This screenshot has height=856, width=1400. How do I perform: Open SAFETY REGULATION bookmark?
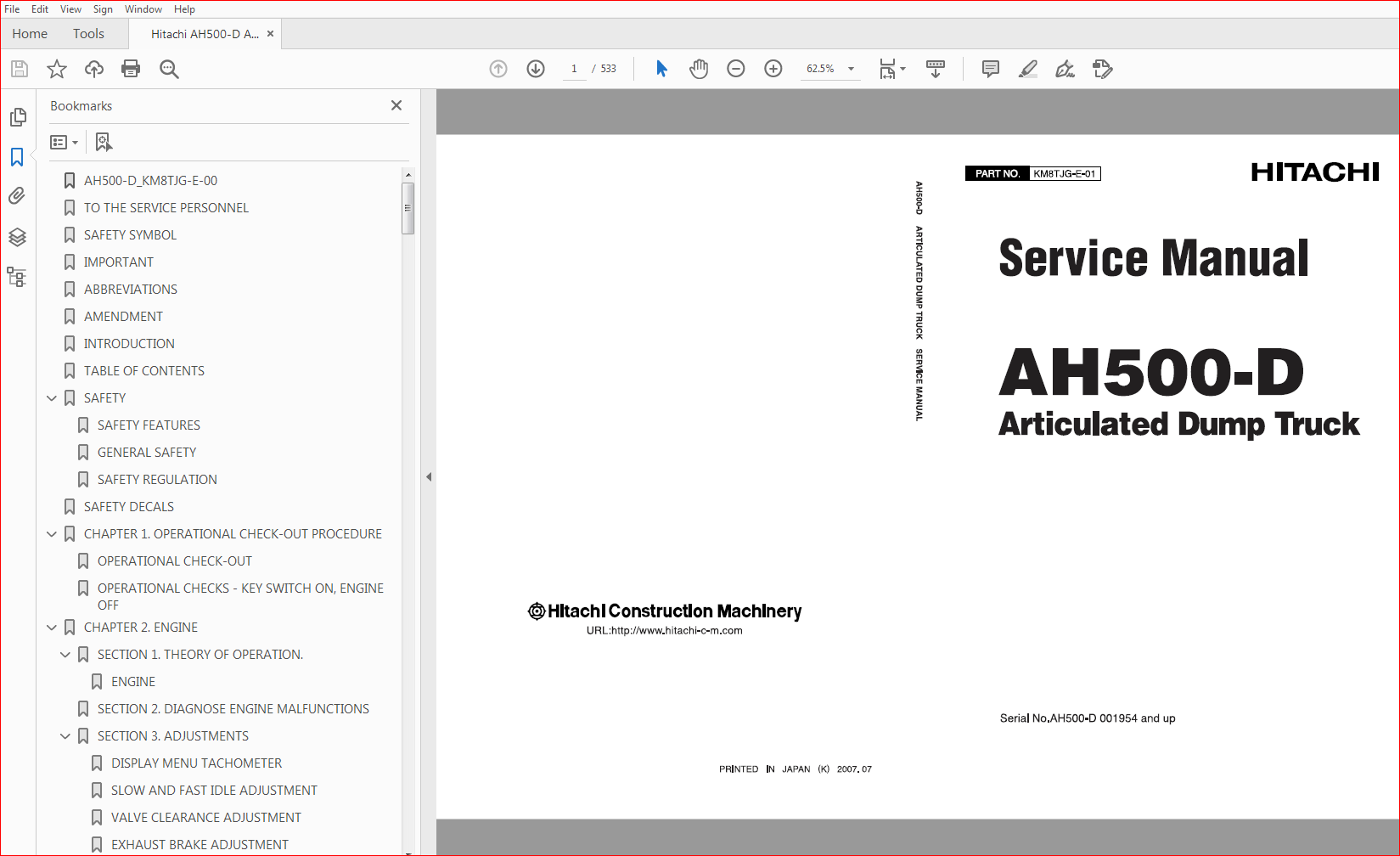point(157,480)
